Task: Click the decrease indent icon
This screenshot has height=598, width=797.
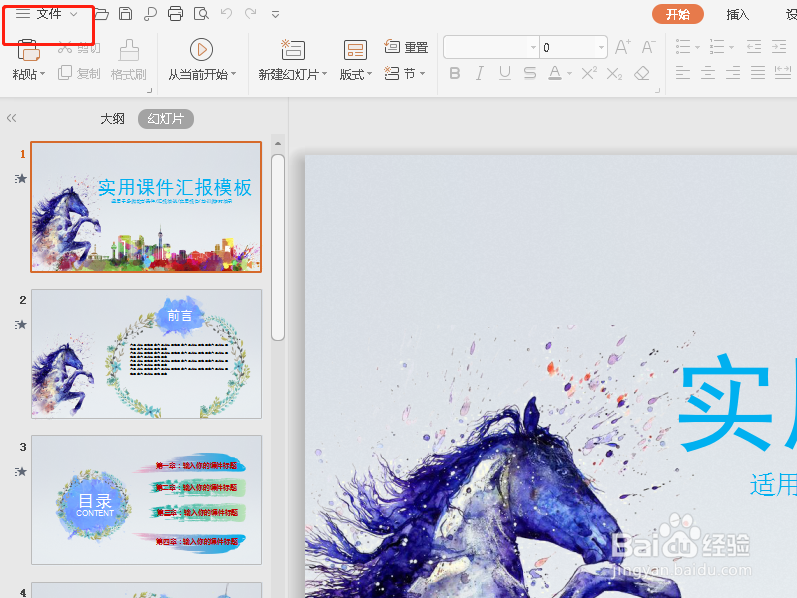Action: (754, 47)
